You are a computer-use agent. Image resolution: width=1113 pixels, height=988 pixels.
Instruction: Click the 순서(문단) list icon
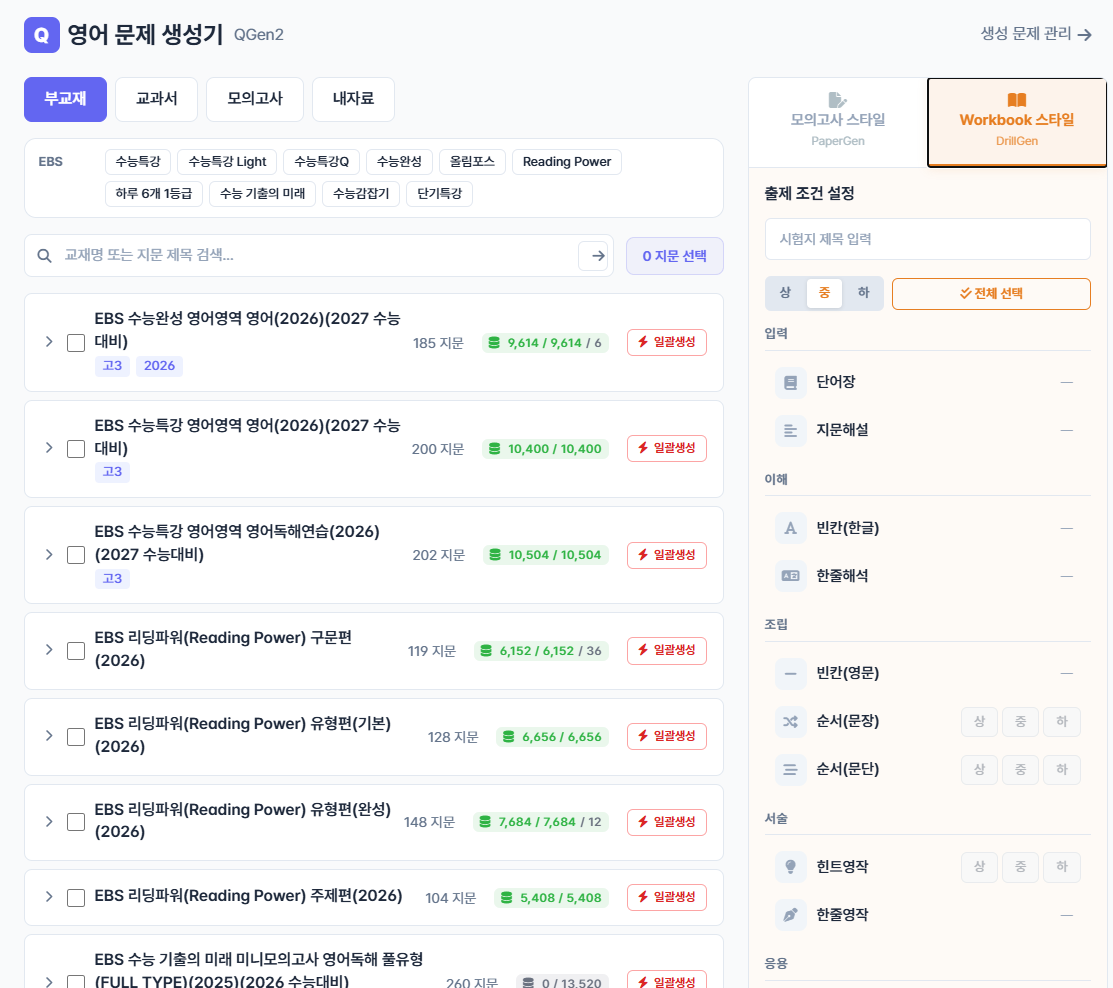(790, 769)
